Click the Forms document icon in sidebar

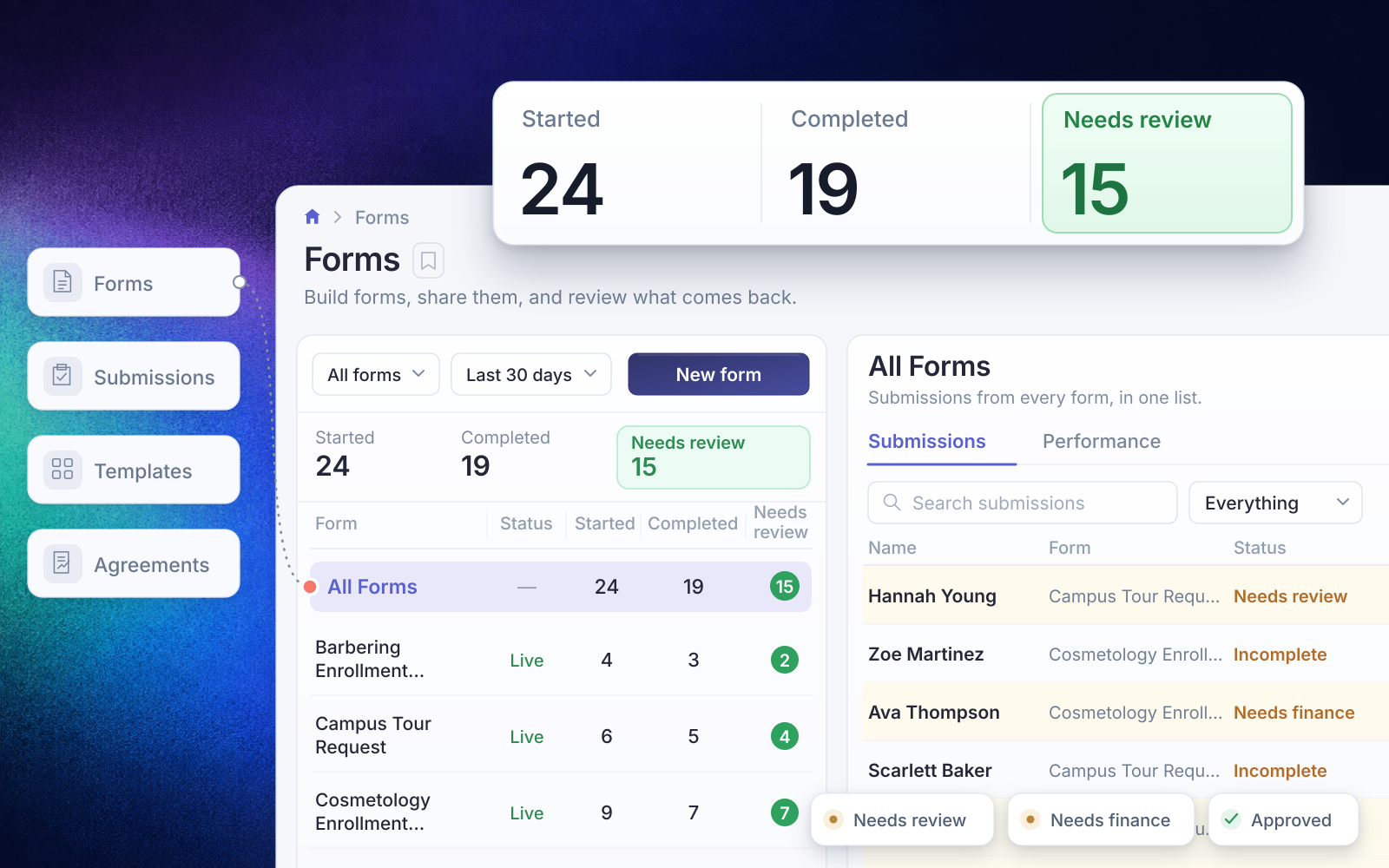point(63,282)
